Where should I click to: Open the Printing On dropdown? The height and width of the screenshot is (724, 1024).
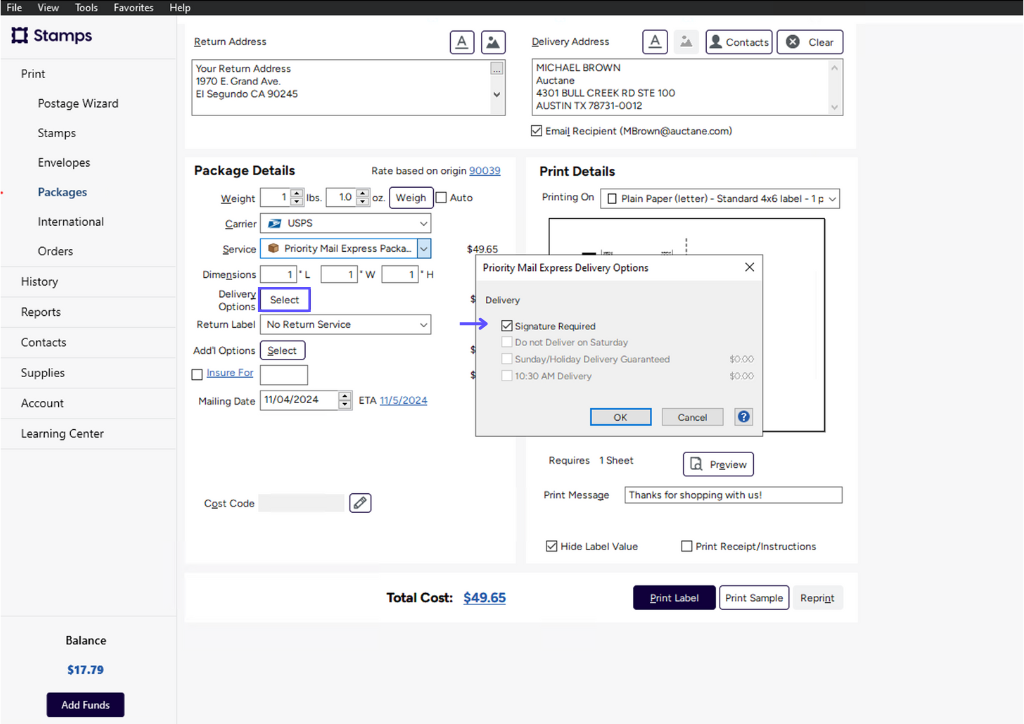720,198
